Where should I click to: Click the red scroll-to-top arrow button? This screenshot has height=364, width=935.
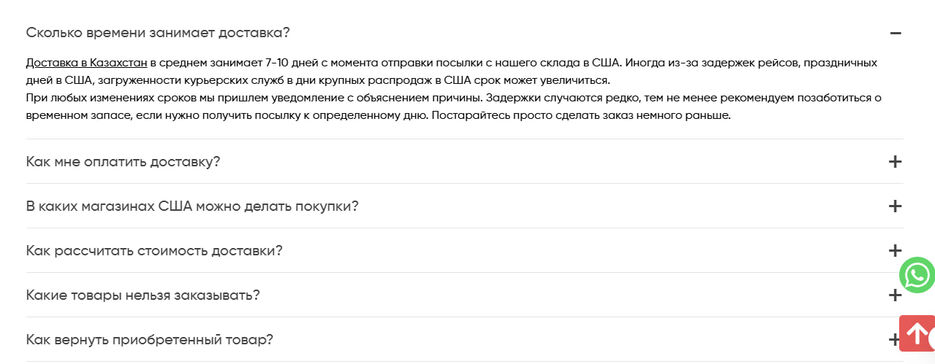point(917,334)
